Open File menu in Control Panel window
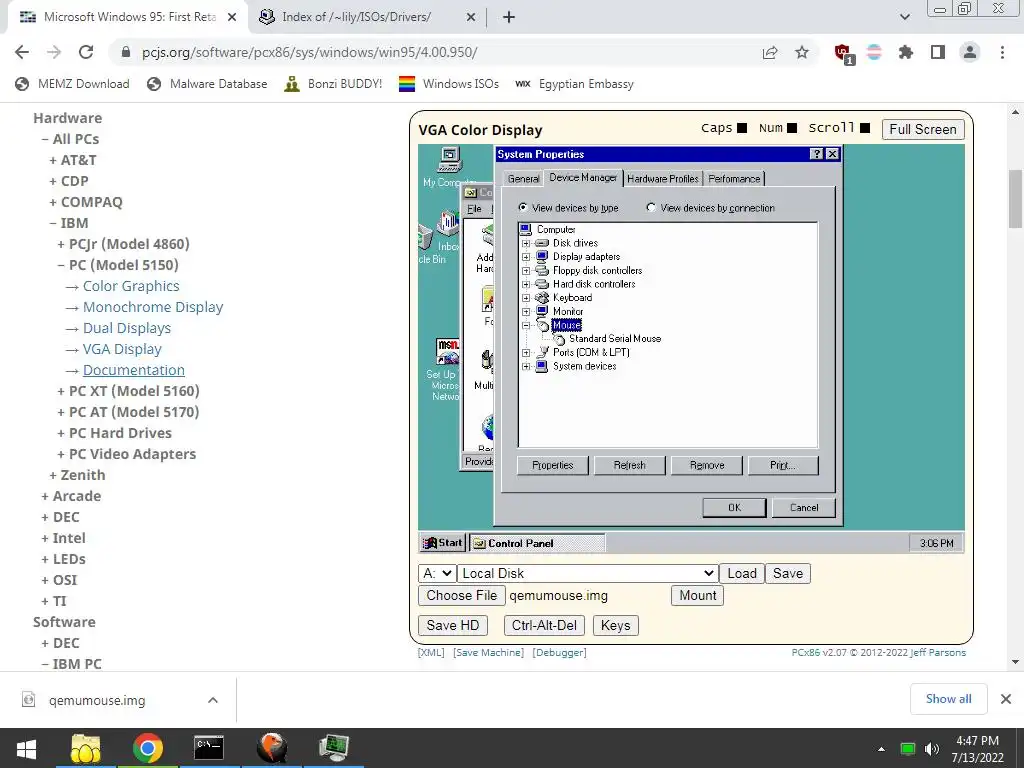 [x=474, y=209]
